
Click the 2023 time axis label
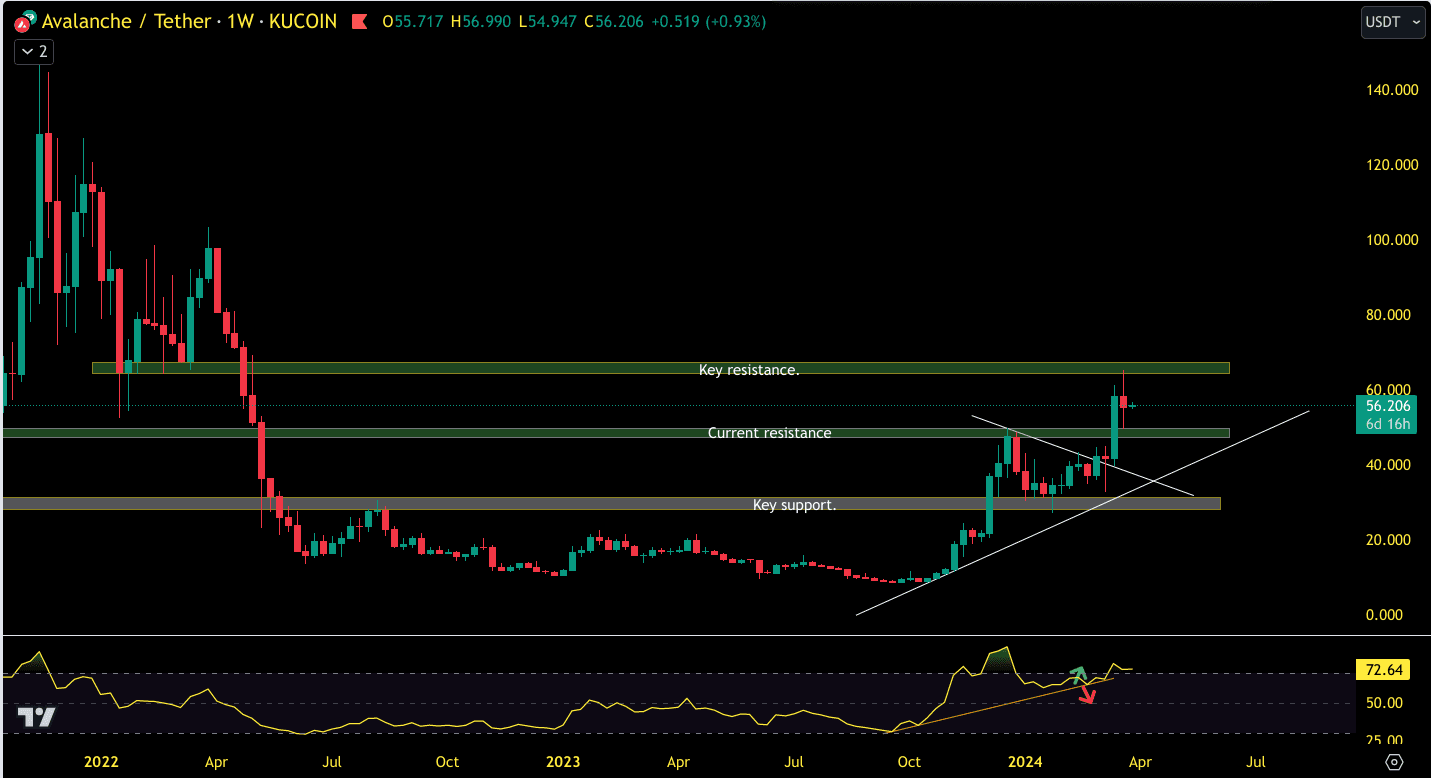click(563, 762)
